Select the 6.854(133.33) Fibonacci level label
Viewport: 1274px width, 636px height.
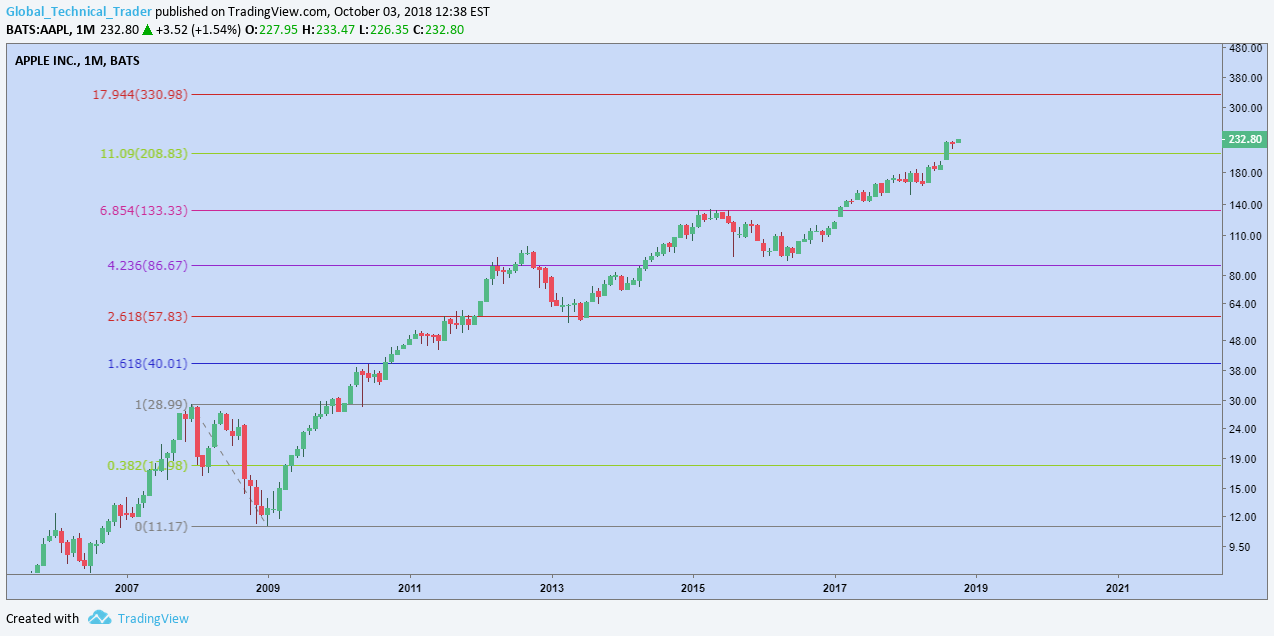click(x=143, y=210)
